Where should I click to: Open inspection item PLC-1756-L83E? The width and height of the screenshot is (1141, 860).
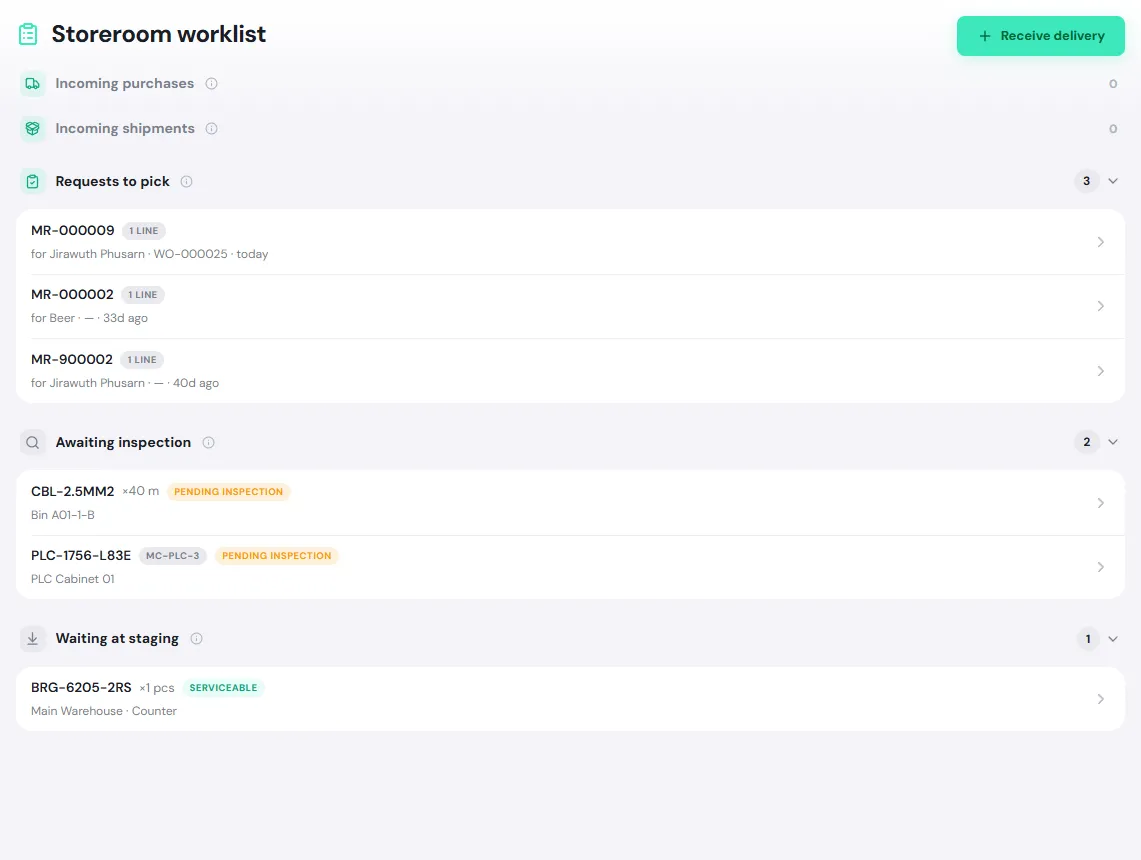click(x=570, y=567)
